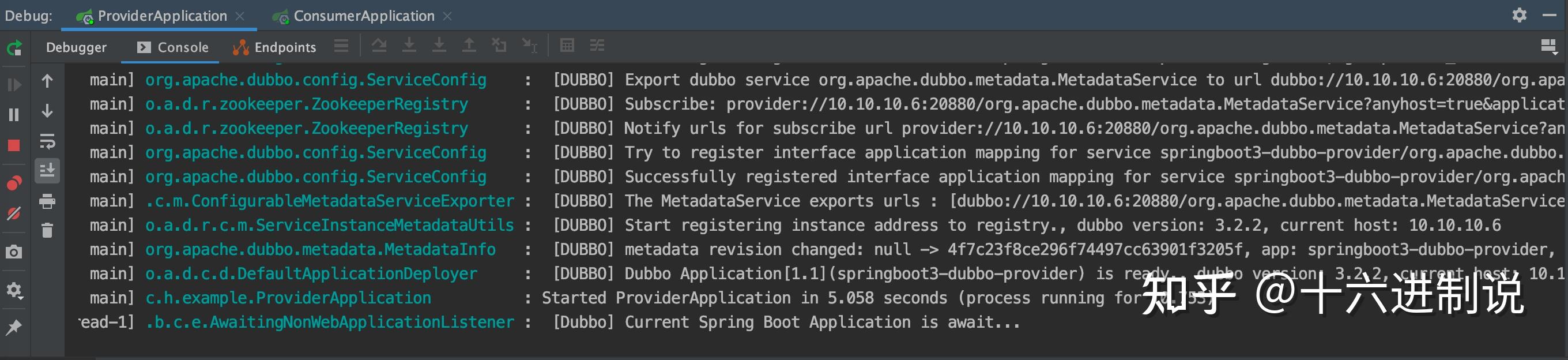The height and width of the screenshot is (360, 1568).
Task: Select the Step Out action
Action: pos(469,46)
